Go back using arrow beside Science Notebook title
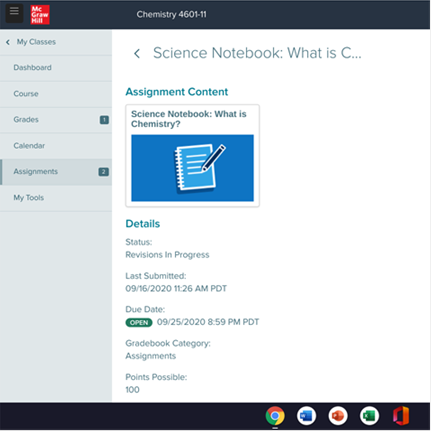This screenshot has height=432, width=432. point(137,53)
